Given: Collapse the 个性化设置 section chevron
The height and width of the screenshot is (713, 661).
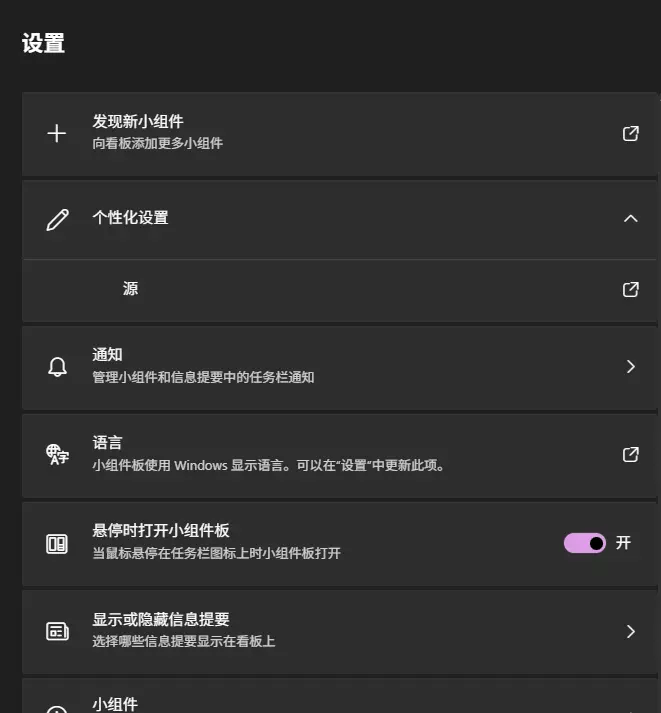Looking at the screenshot, I should click(x=630, y=218).
